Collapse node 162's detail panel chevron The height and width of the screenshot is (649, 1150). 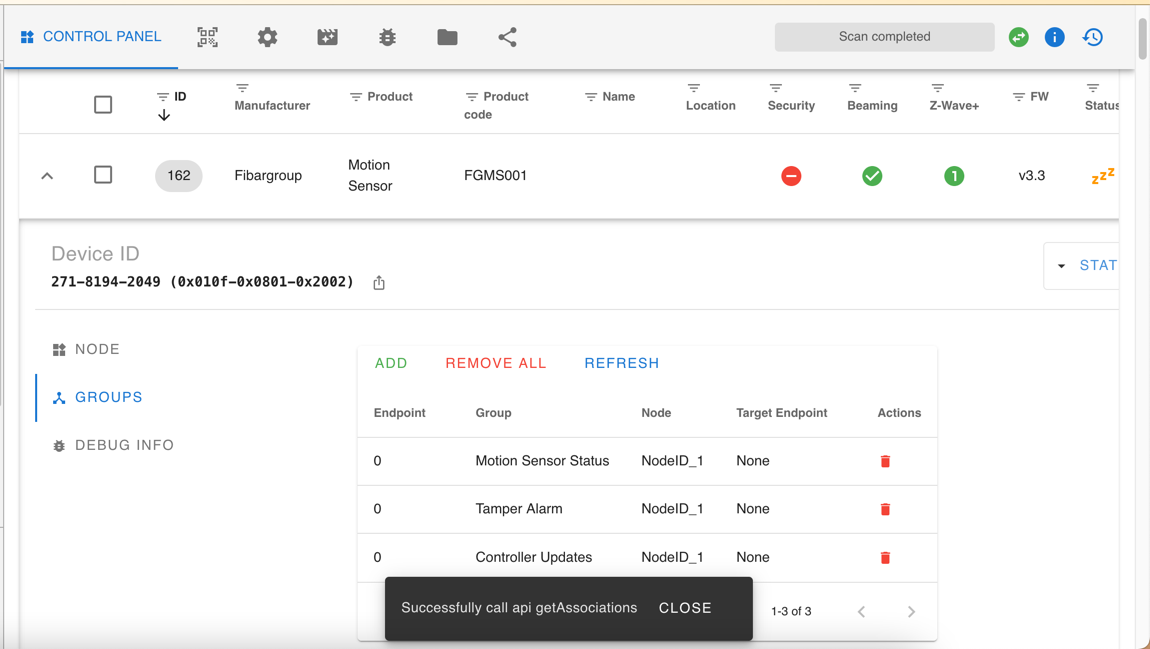(x=46, y=175)
